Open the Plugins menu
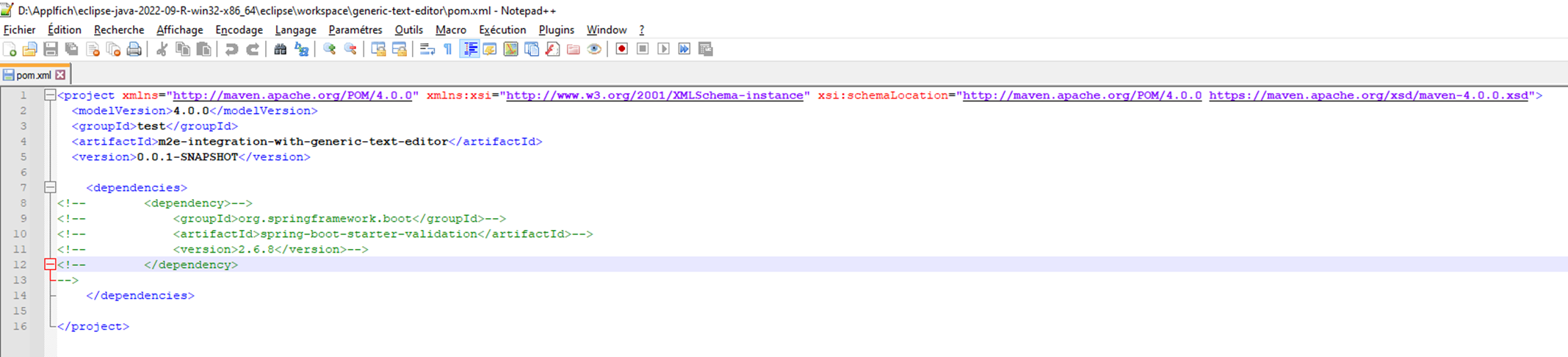This screenshot has width=1568, height=357. click(556, 30)
